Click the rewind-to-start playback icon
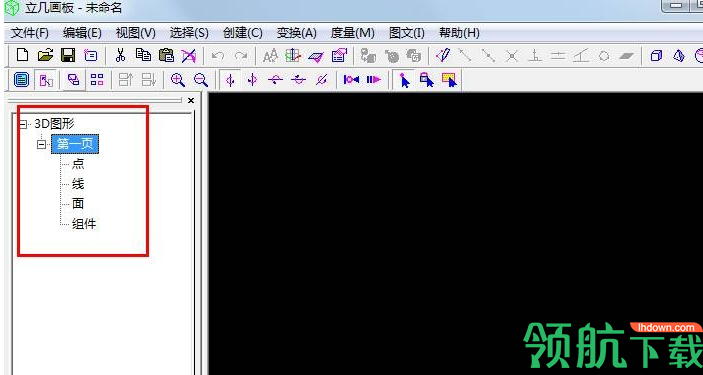This screenshot has height=375, width=703. pos(351,80)
